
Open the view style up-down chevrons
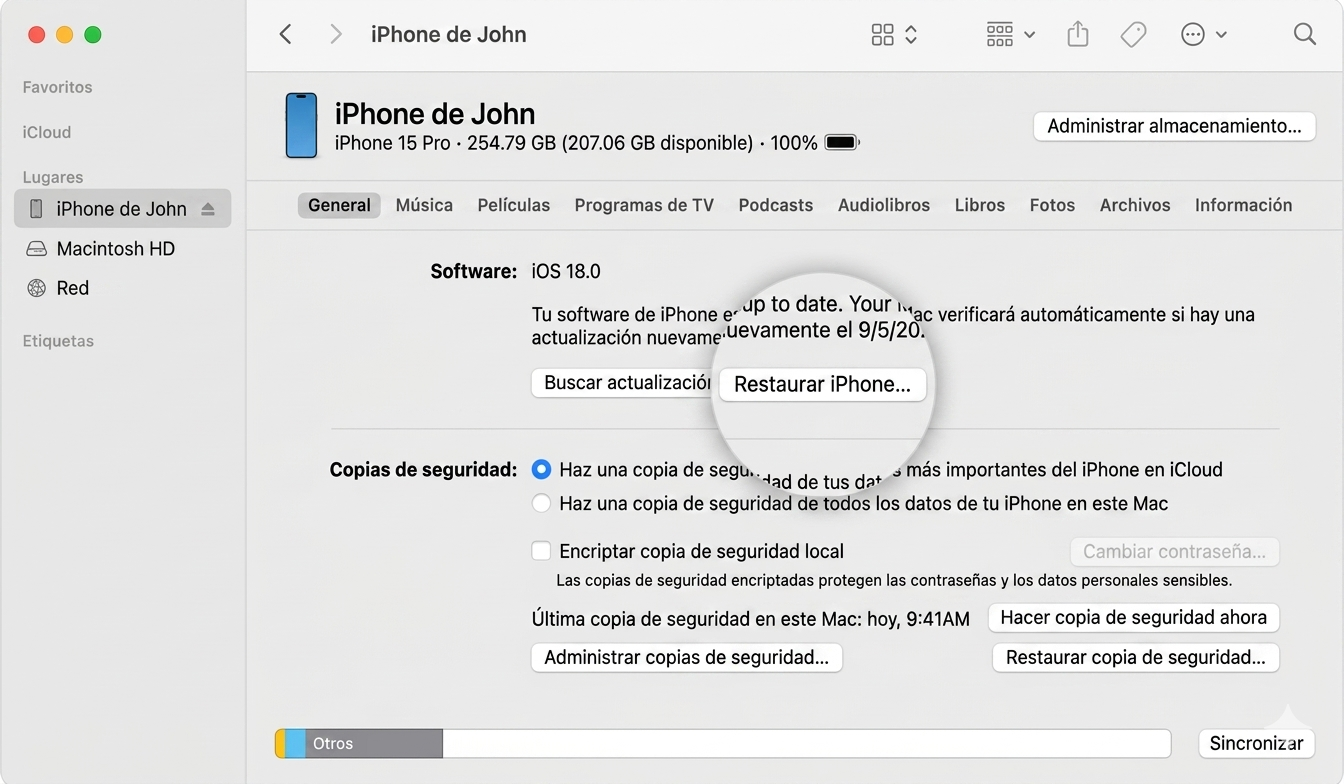point(911,35)
